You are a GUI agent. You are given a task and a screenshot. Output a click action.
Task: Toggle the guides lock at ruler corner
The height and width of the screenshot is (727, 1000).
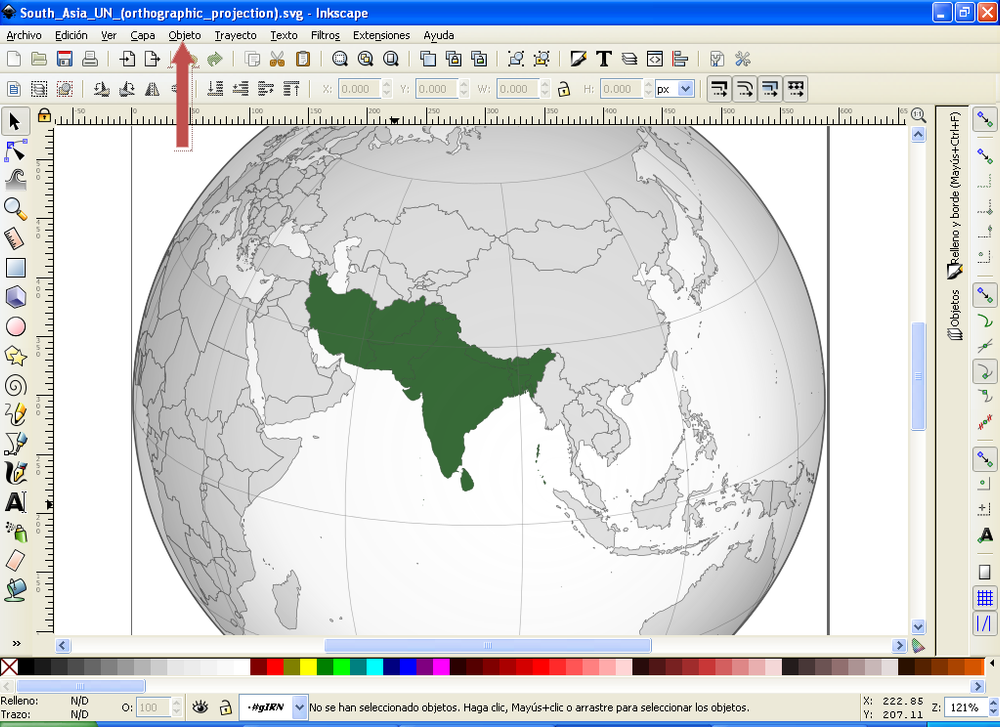click(x=44, y=115)
